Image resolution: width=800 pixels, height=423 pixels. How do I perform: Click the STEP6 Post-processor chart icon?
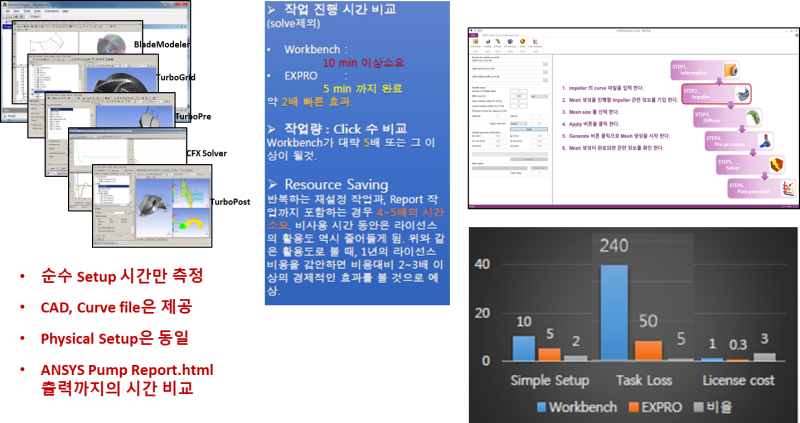pos(788,188)
